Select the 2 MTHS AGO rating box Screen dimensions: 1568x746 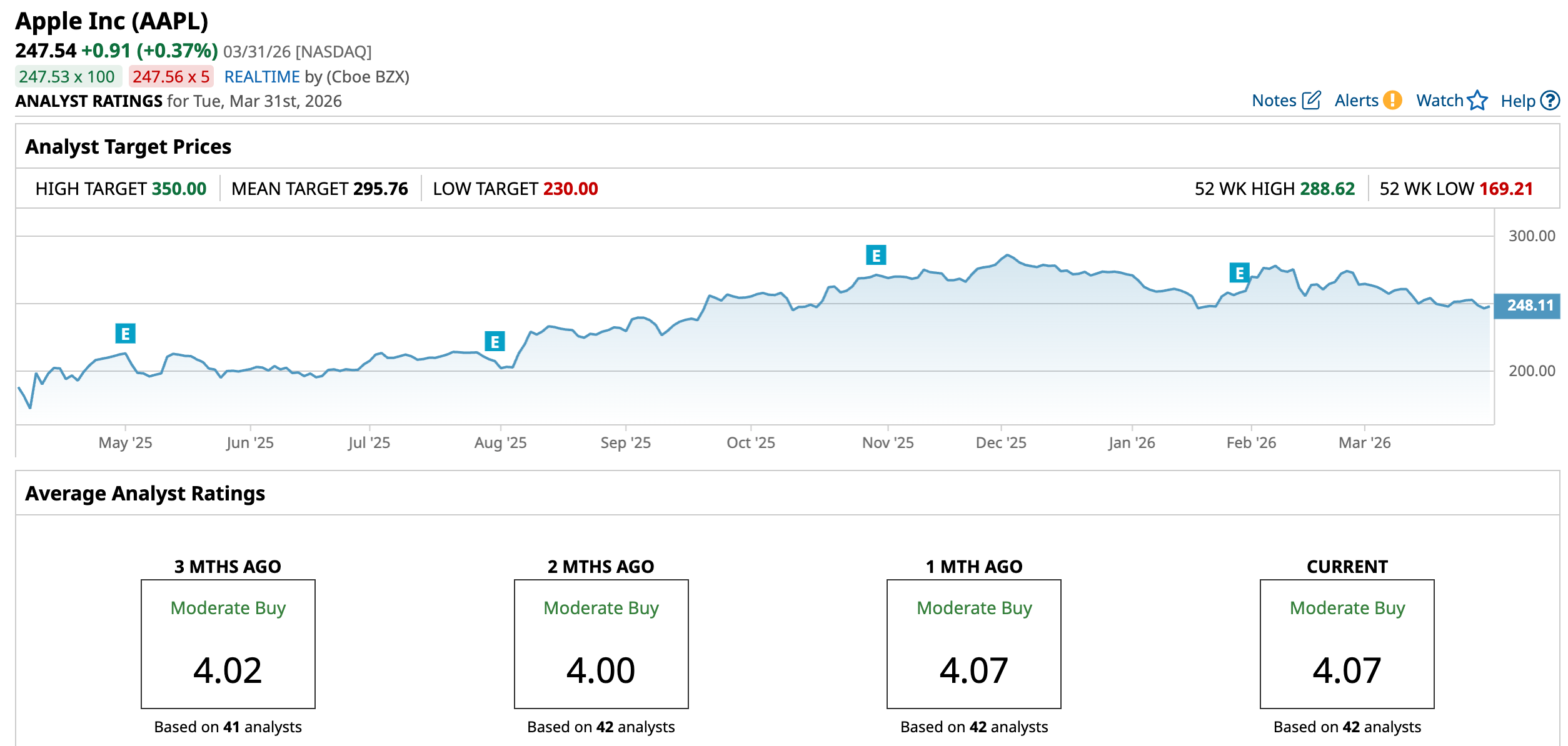[601, 644]
